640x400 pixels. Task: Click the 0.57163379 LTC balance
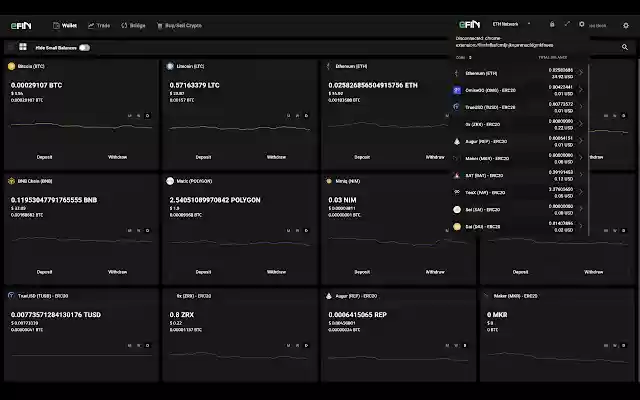click(x=194, y=85)
